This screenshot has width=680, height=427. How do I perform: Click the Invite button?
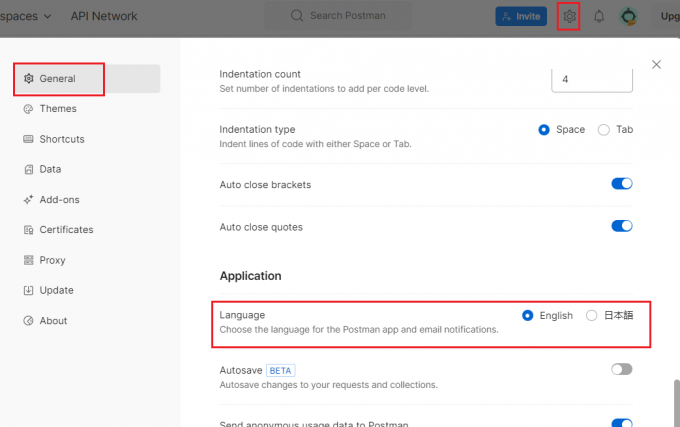[x=521, y=16]
